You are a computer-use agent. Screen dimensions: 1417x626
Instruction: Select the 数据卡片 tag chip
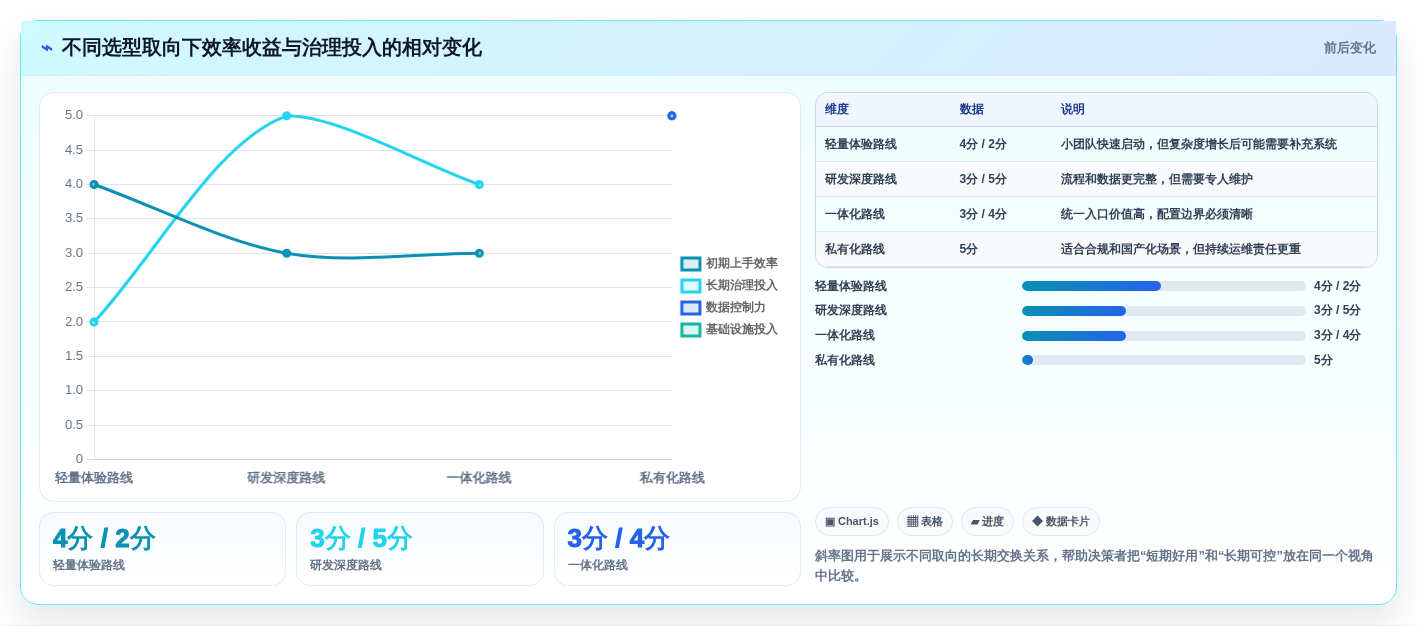(1061, 522)
